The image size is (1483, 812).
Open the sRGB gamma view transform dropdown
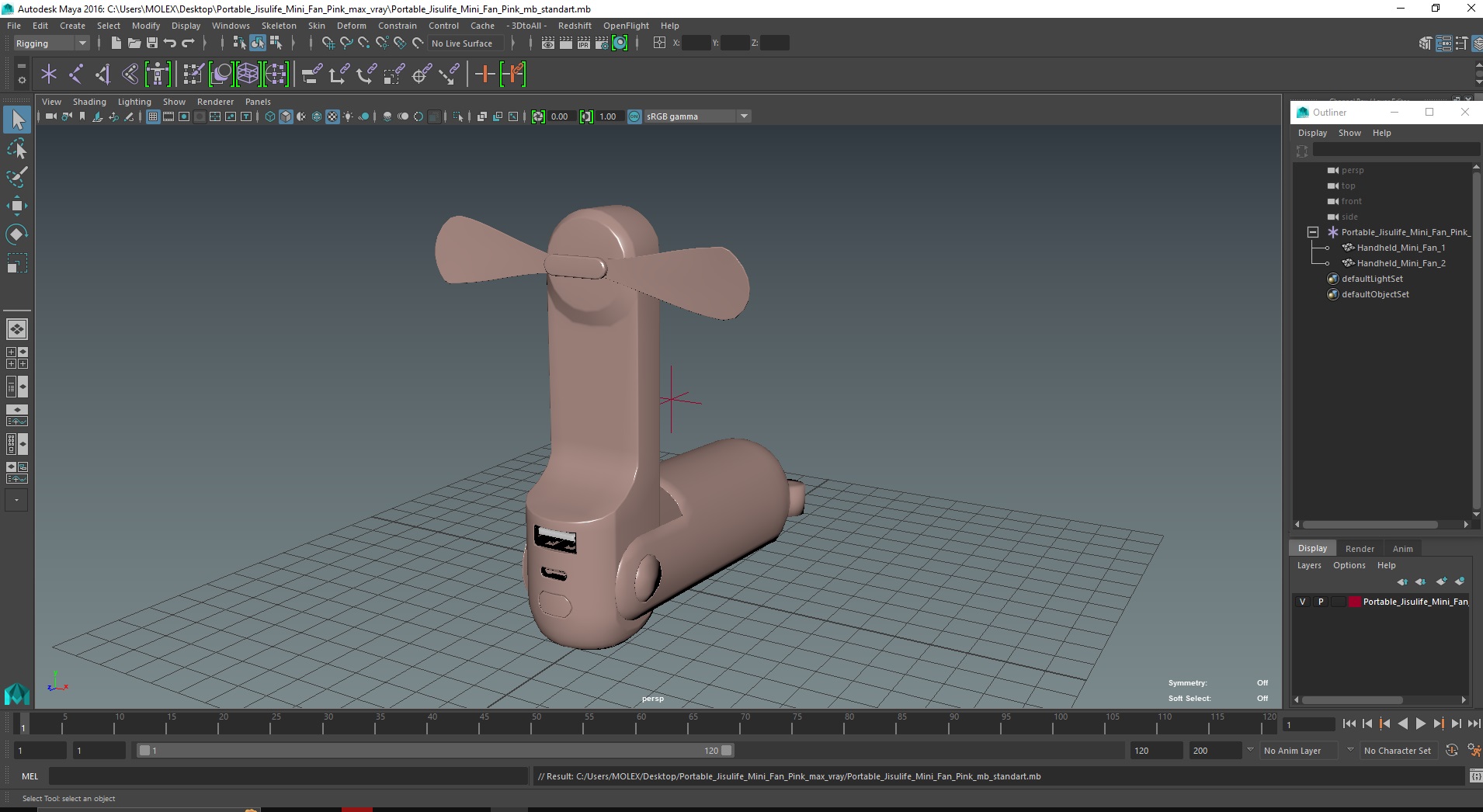pos(697,116)
